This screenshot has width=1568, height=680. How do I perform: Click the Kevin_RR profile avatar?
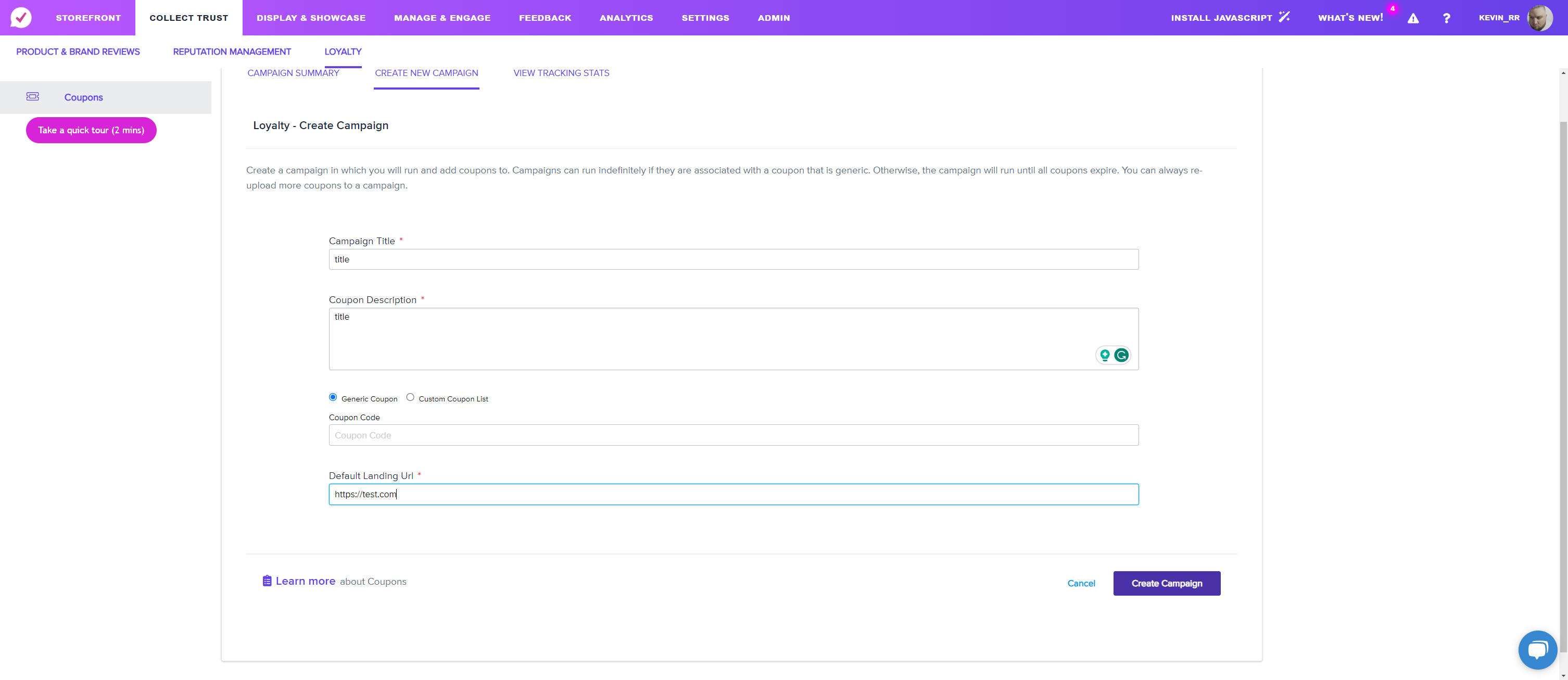pyautogui.click(x=1540, y=18)
